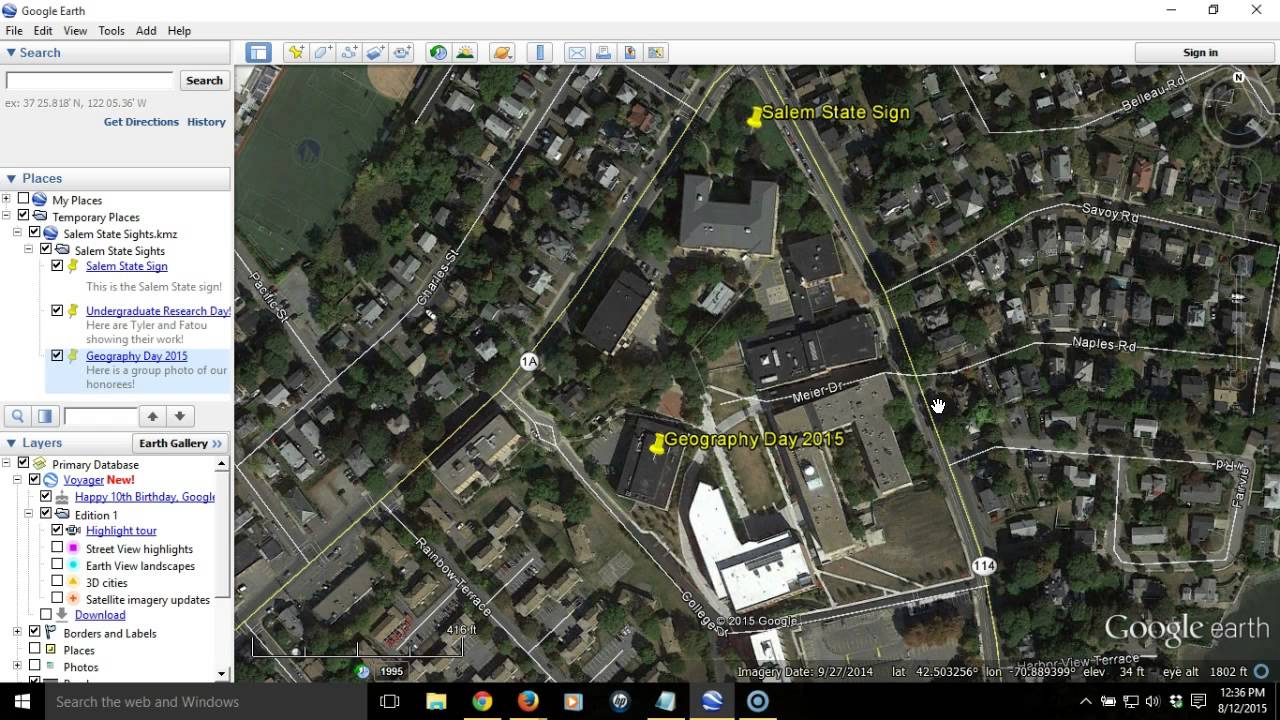1280x720 pixels.
Task: Uncheck the Geography Day 2015 checkbox
Action: point(57,356)
